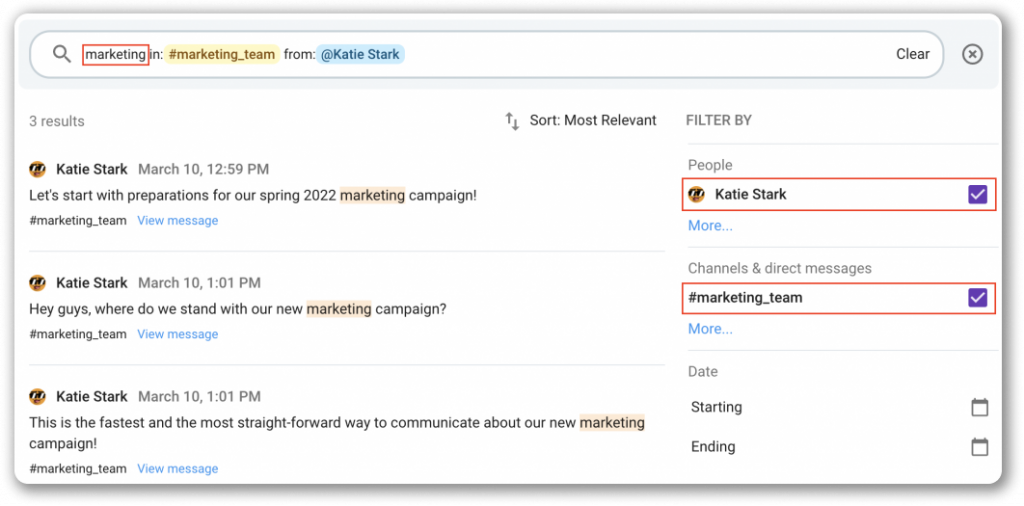Screen dimensions: 1024x506
Task: Expand More... under People filter
Action: (710, 226)
